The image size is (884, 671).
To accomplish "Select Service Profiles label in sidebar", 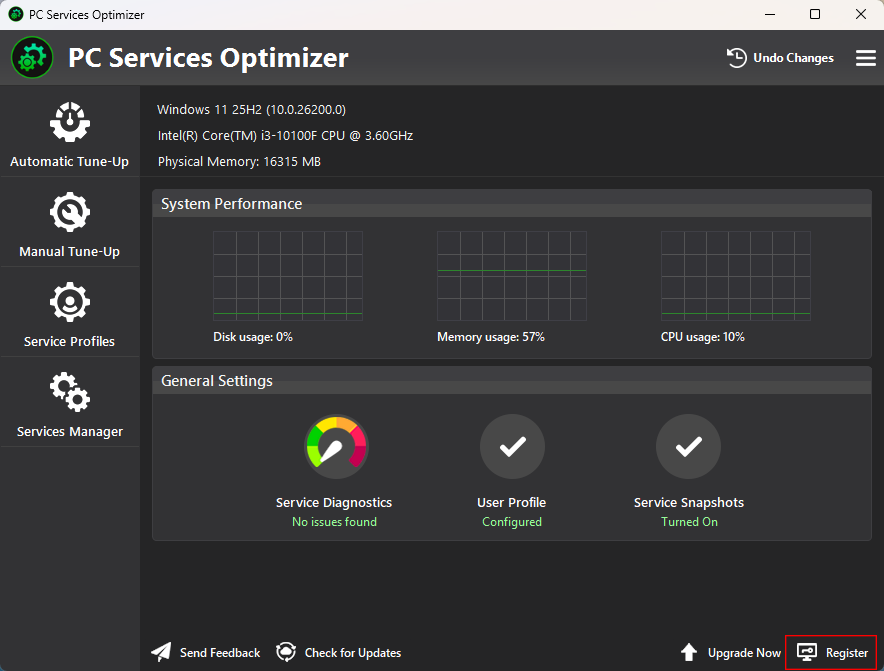I will (x=69, y=341).
